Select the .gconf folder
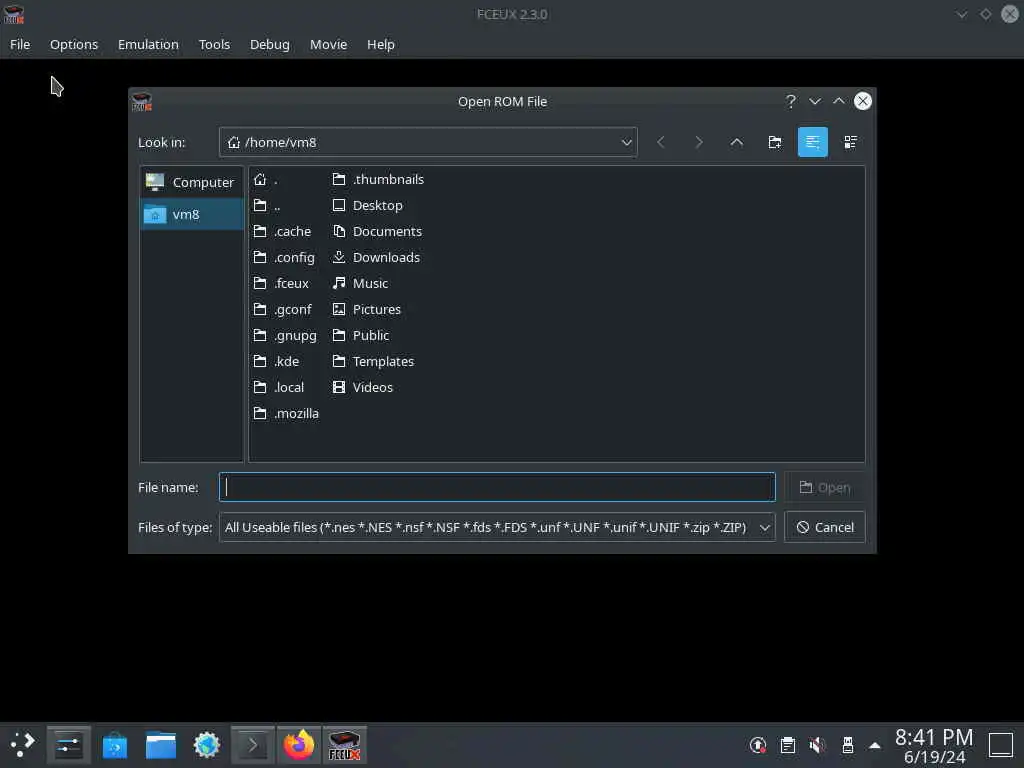Viewport: 1024px width, 768px height. 283,310
